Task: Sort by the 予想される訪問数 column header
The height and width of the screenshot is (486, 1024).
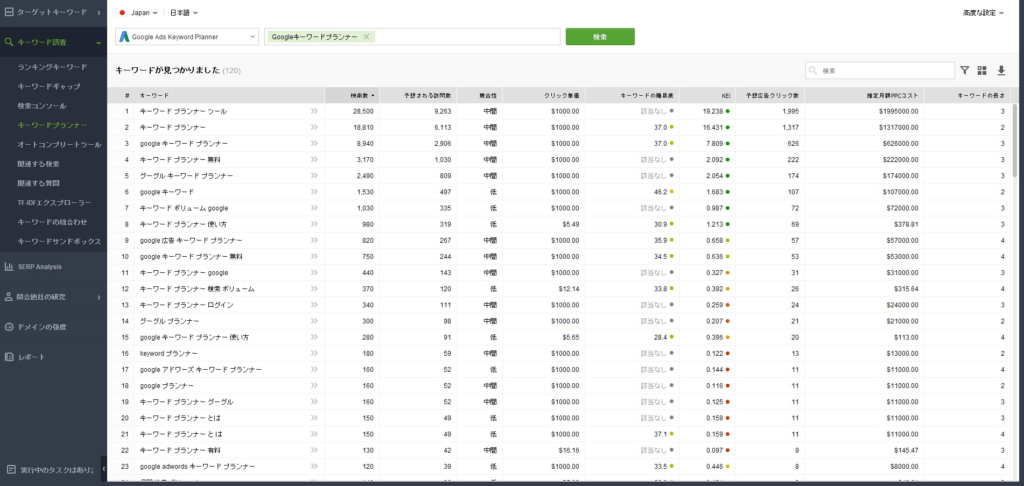Action: click(418, 95)
